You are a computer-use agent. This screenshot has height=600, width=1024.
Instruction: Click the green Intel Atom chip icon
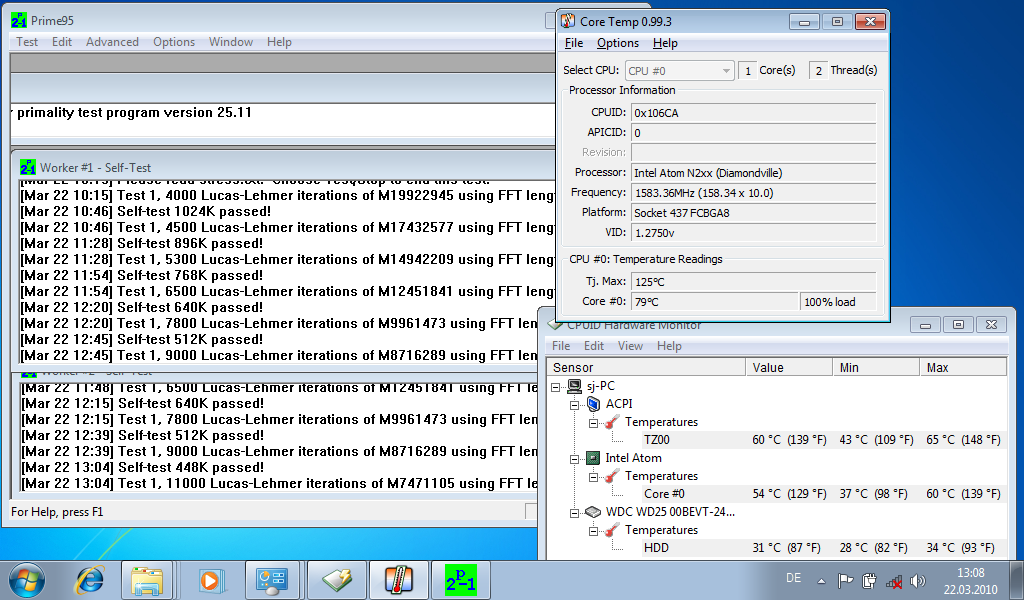(x=593, y=458)
